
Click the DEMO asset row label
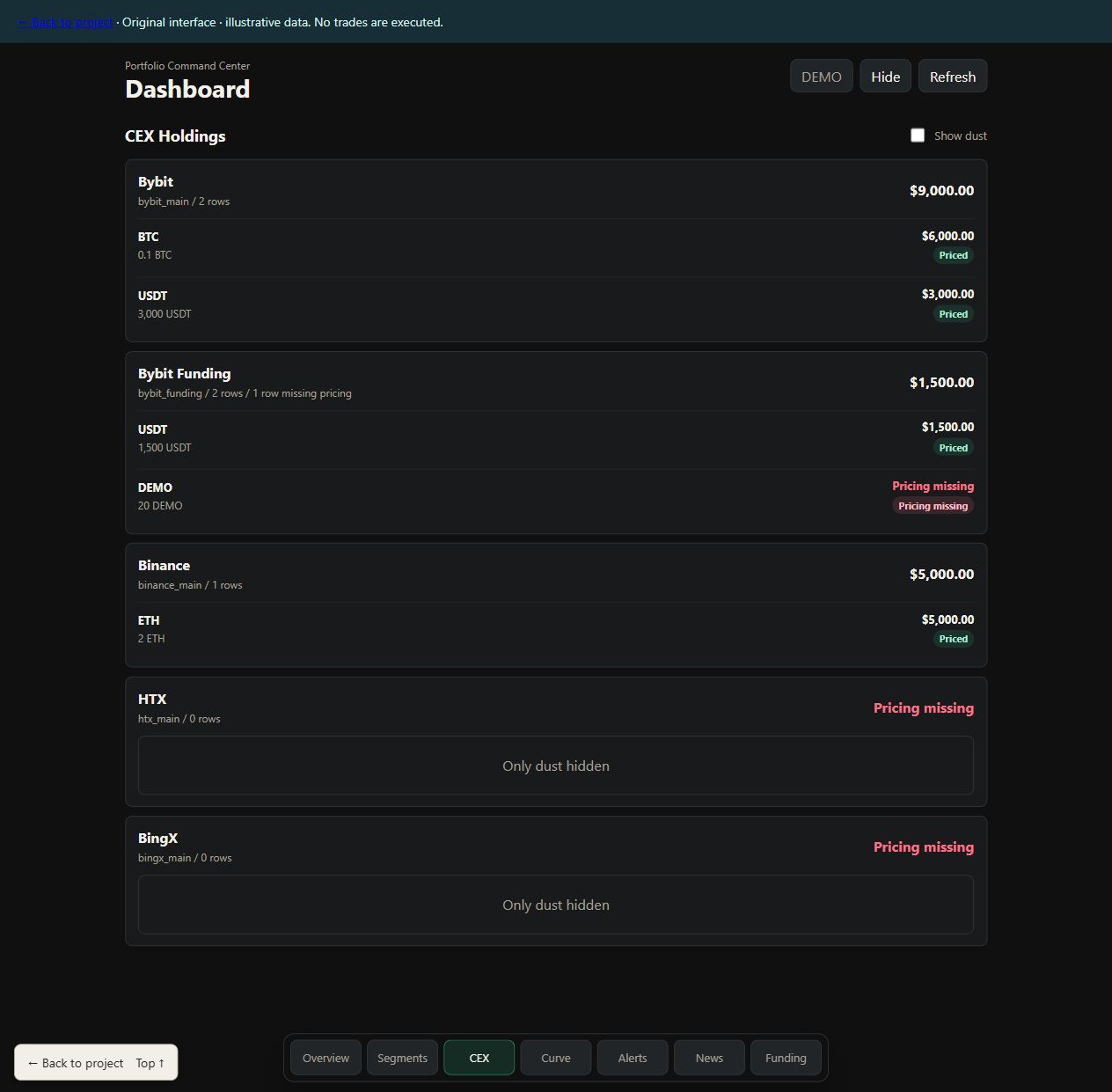[155, 487]
